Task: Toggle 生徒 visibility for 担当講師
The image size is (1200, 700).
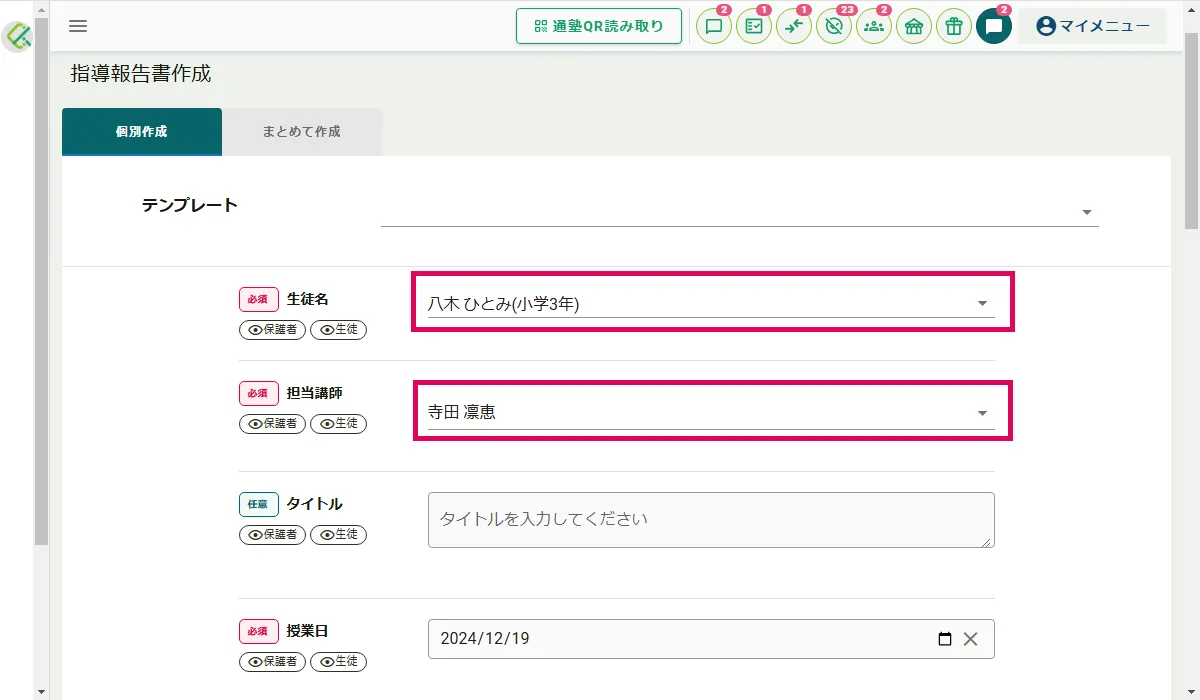Action: click(x=338, y=423)
